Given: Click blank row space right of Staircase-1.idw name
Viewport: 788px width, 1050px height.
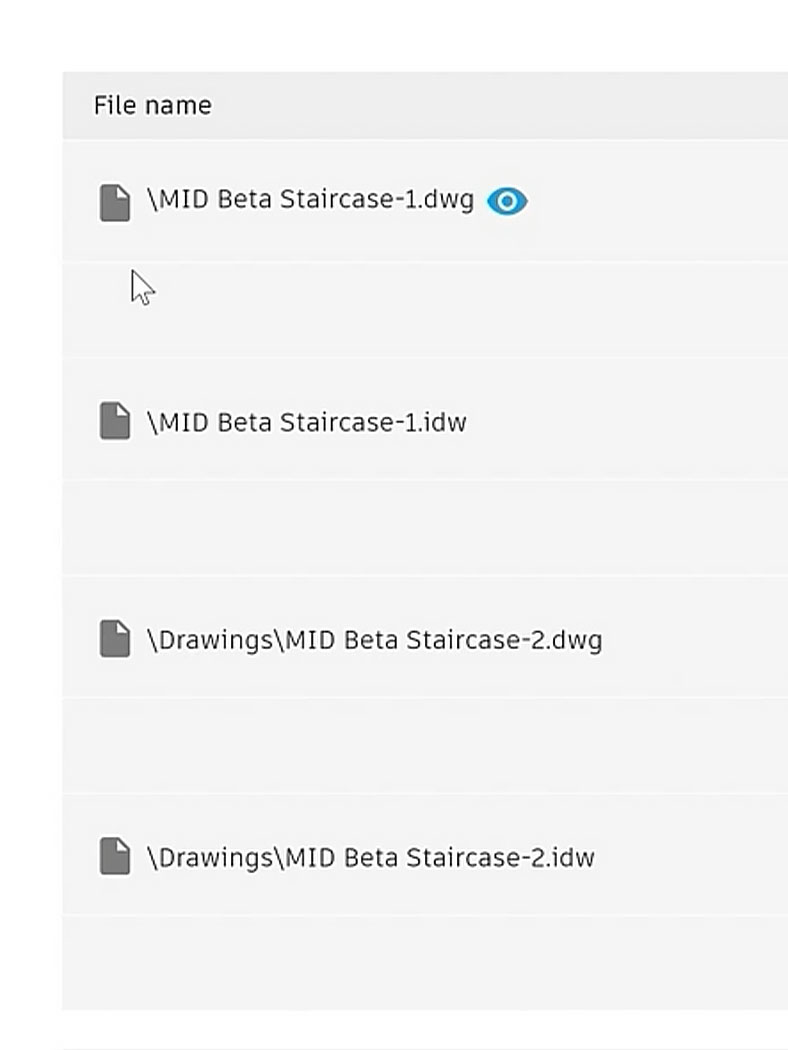Looking at the screenshot, I should 630,422.
